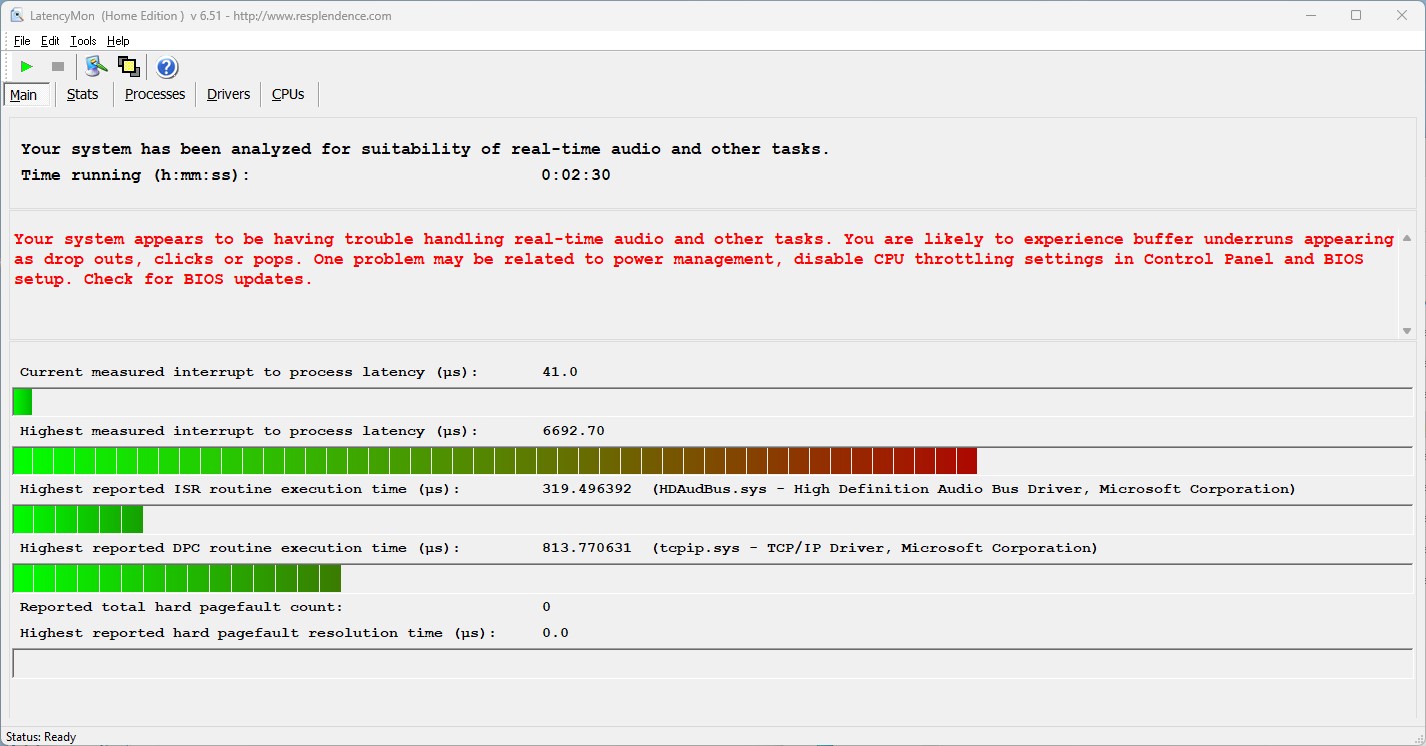Click the 'Reported total hard pagefault count' label

pos(181,607)
